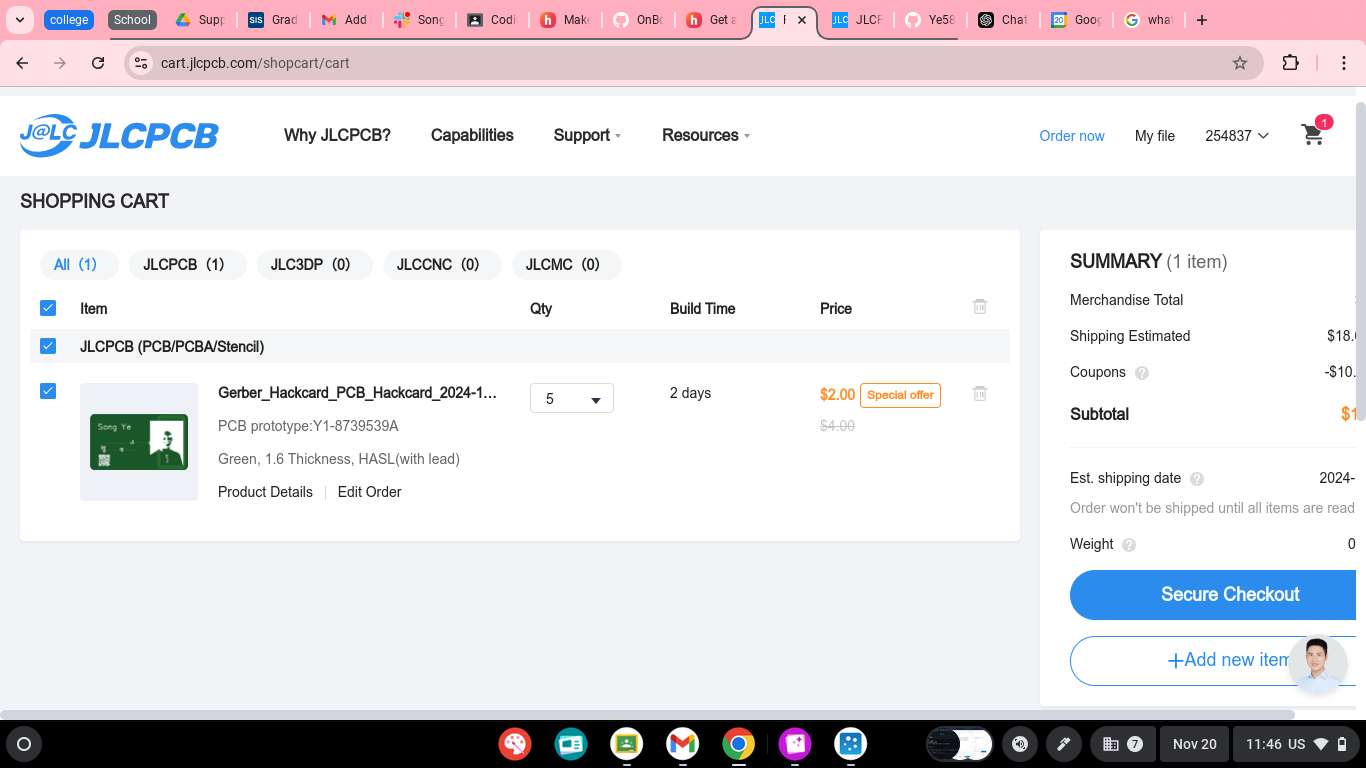Click the Edit Order link
The height and width of the screenshot is (768, 1366).
click(369, 492)
